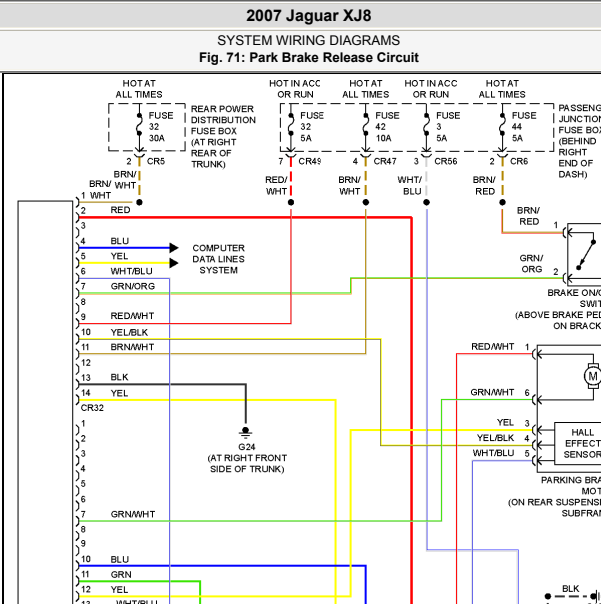Click the "2007 Jaguar XJ8" title
Image resolution: width=601 pixels, height=604 pixels.
[x=309, y=16]
